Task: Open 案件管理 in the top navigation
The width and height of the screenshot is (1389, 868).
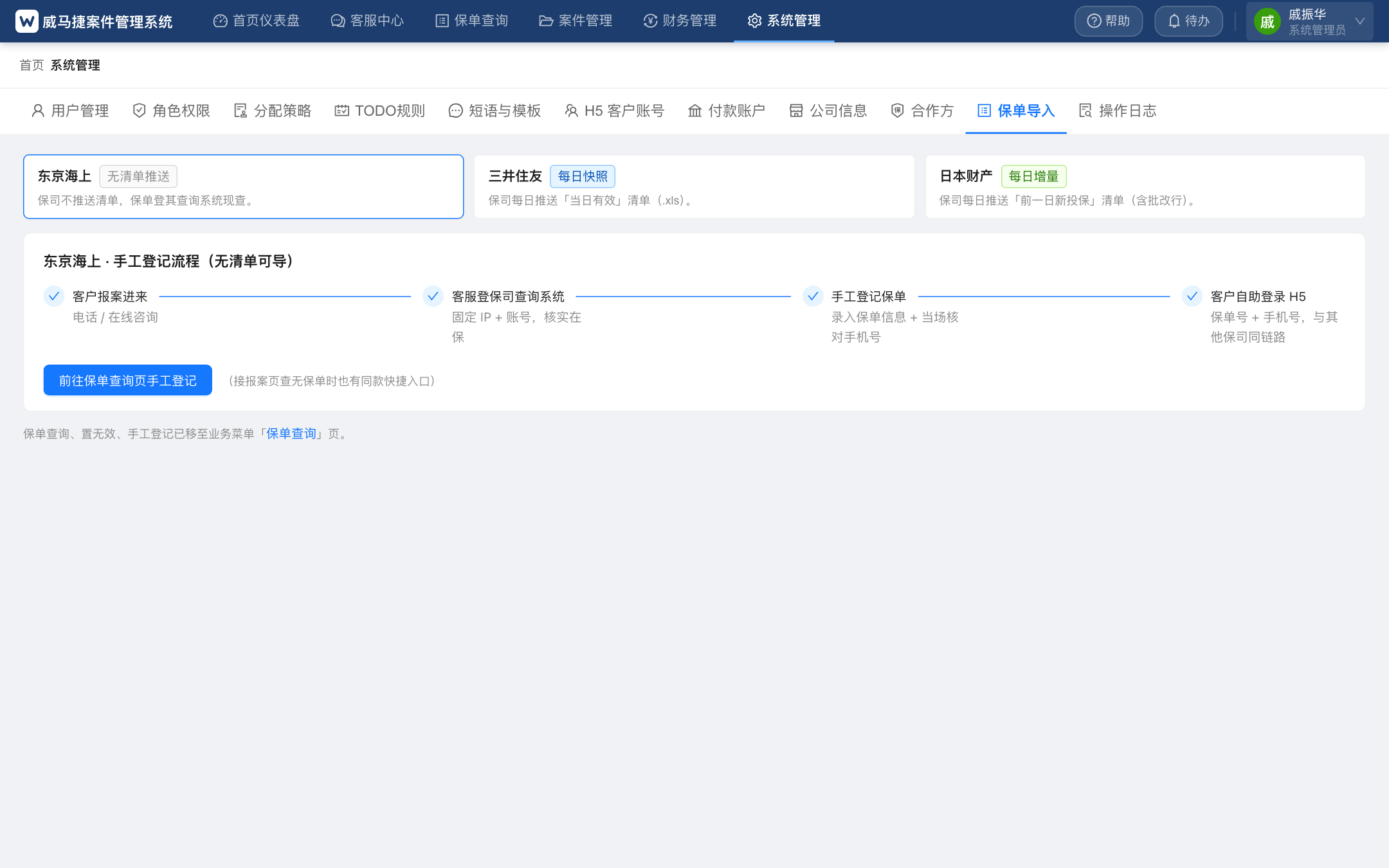Action: pos(576,21)
